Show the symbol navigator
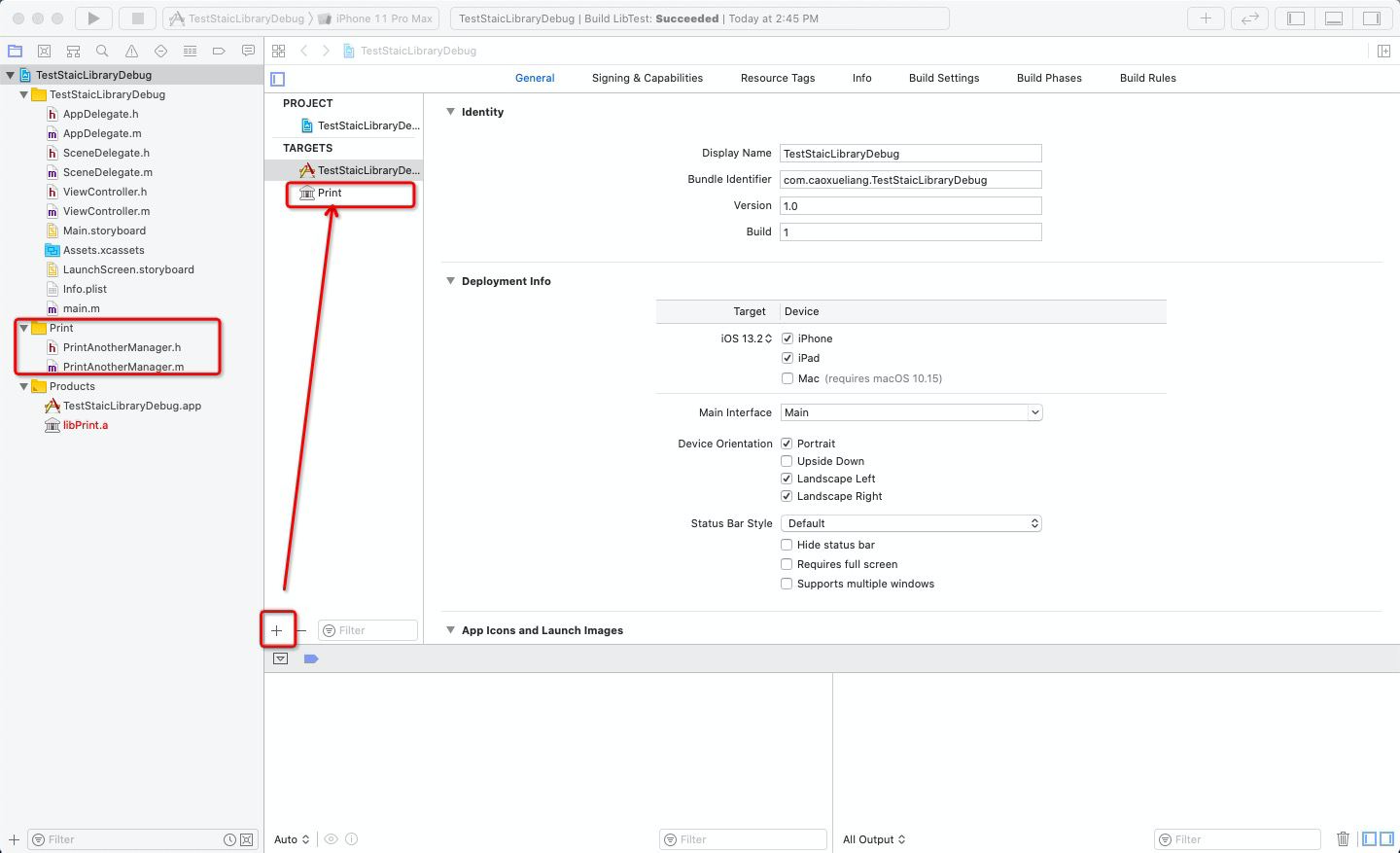 click(x=73, y=51)
